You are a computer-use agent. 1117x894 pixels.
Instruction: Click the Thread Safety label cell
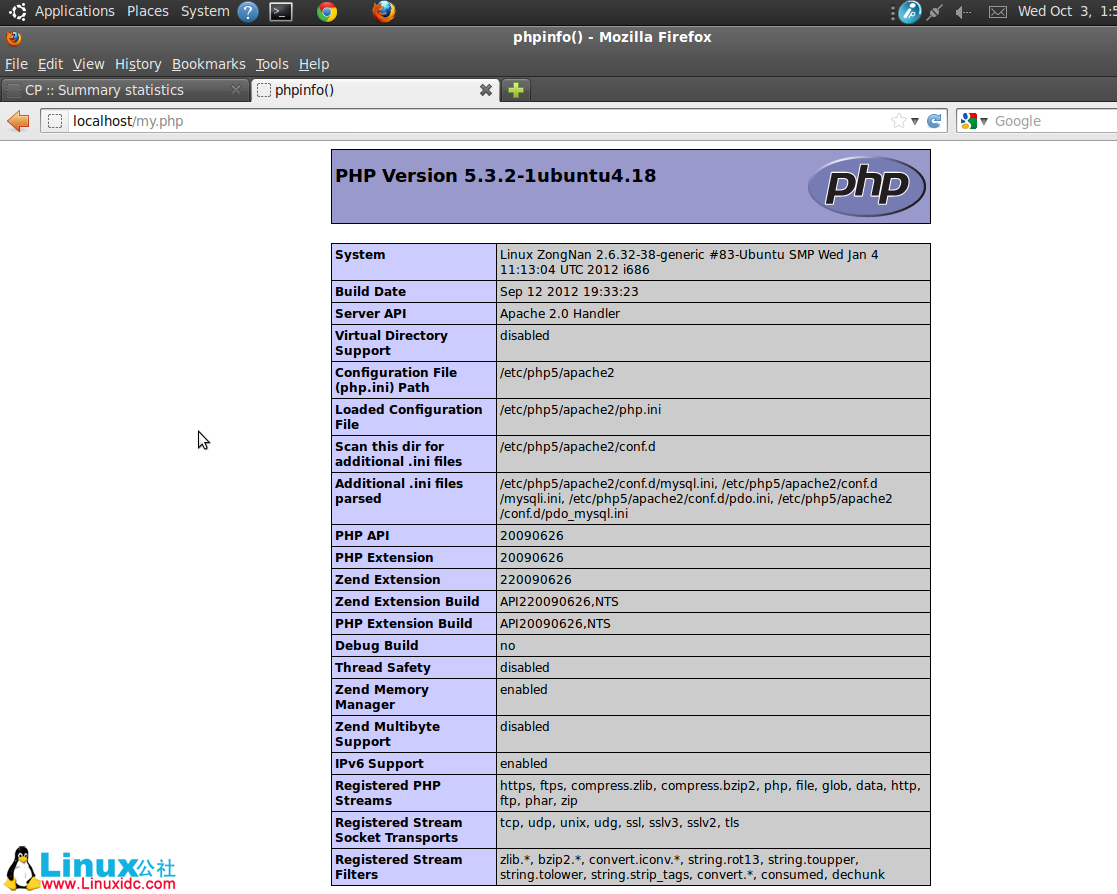coord(414,667)
